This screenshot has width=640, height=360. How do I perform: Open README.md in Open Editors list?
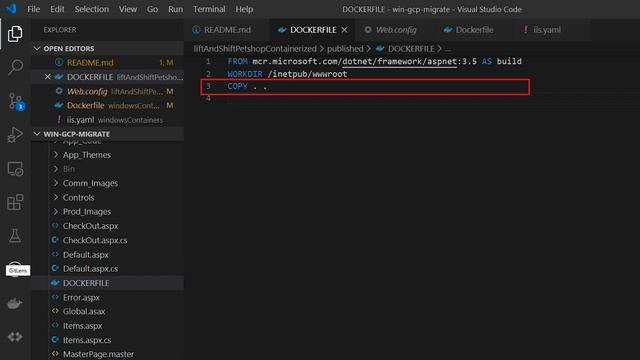click(x=107, y=62)
